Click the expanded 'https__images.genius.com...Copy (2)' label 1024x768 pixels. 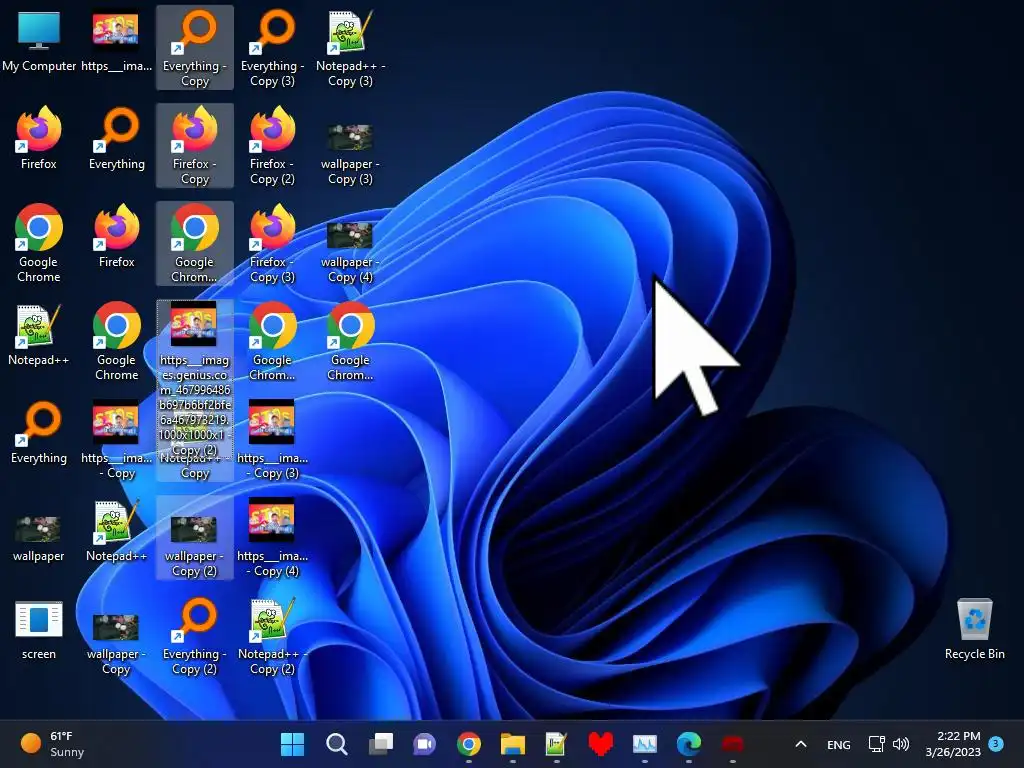195,405
